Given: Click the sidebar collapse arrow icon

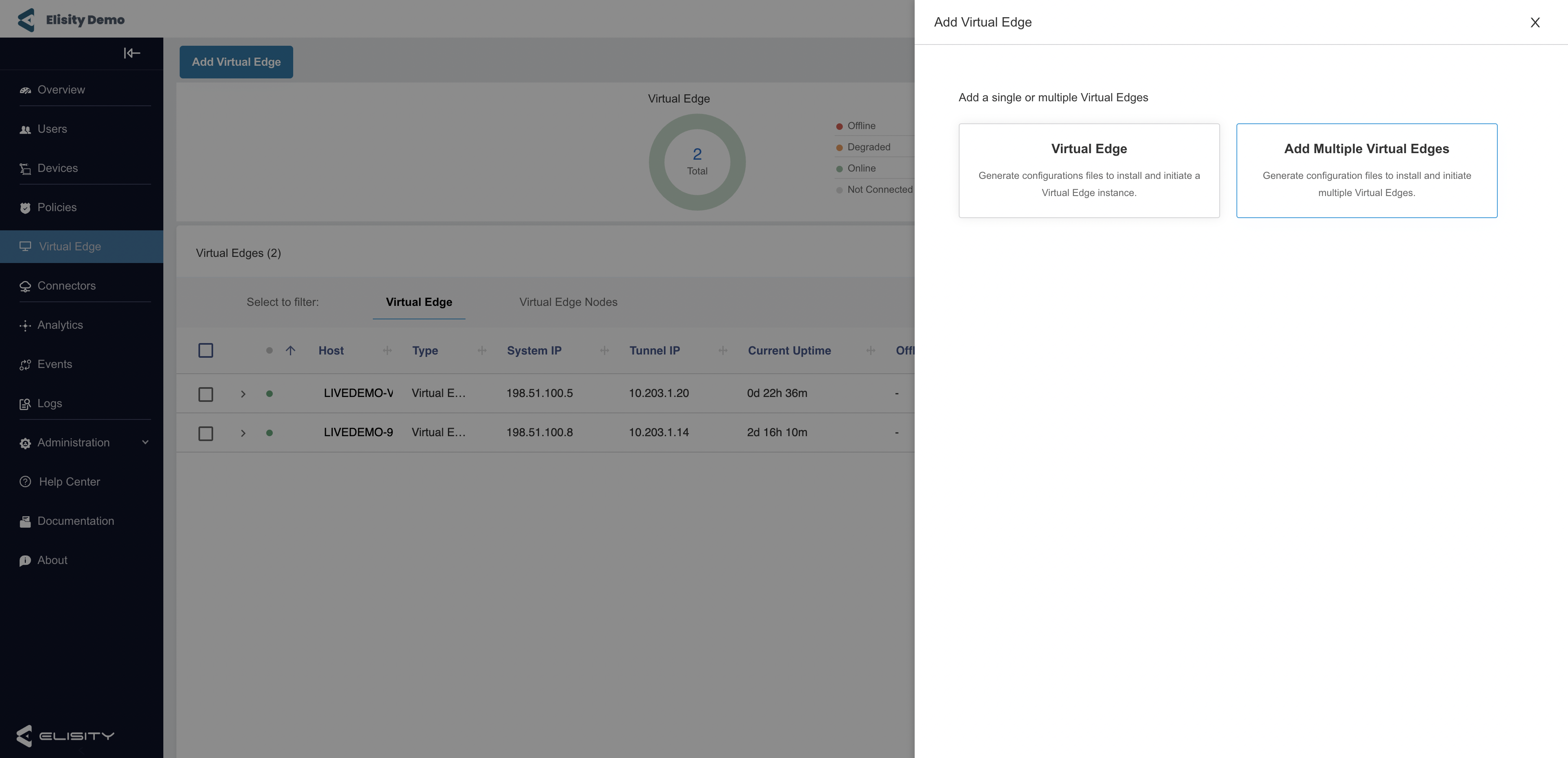Looking at the screenshot, I should [131, 53].
